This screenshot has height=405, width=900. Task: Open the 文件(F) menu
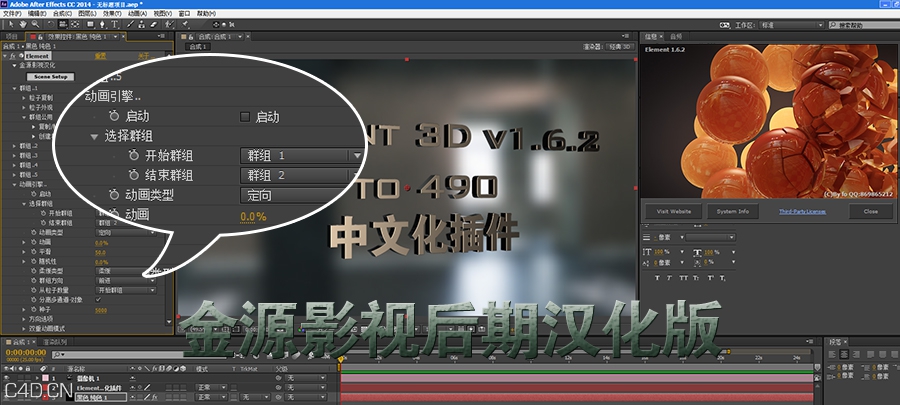[12, 13]
